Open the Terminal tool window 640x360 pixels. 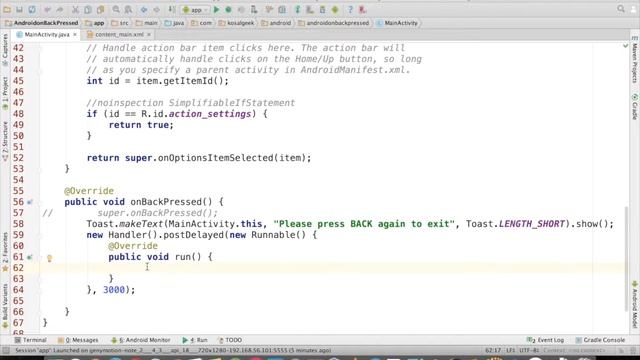[30, 340]
